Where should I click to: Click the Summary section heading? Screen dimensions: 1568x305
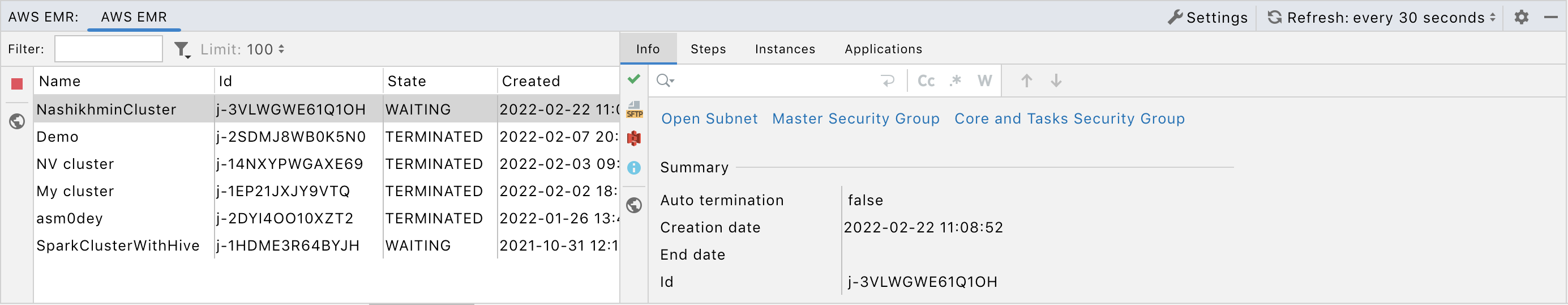point(694,167)
